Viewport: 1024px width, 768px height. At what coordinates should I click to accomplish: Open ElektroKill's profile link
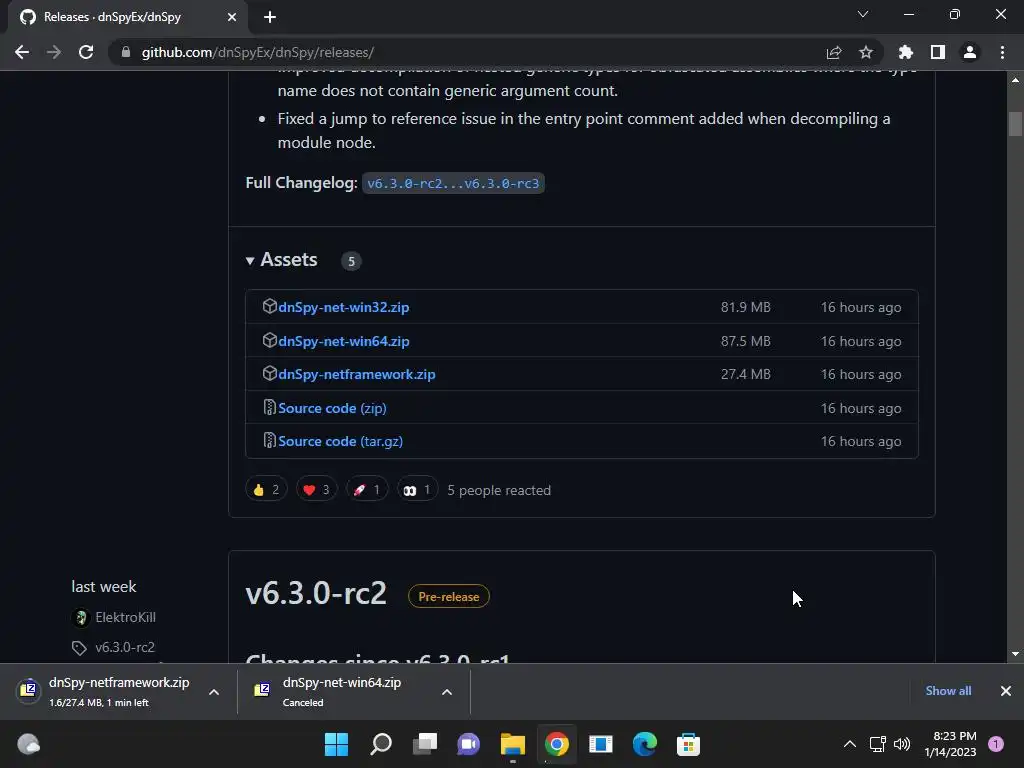click(x=125, y=617)
